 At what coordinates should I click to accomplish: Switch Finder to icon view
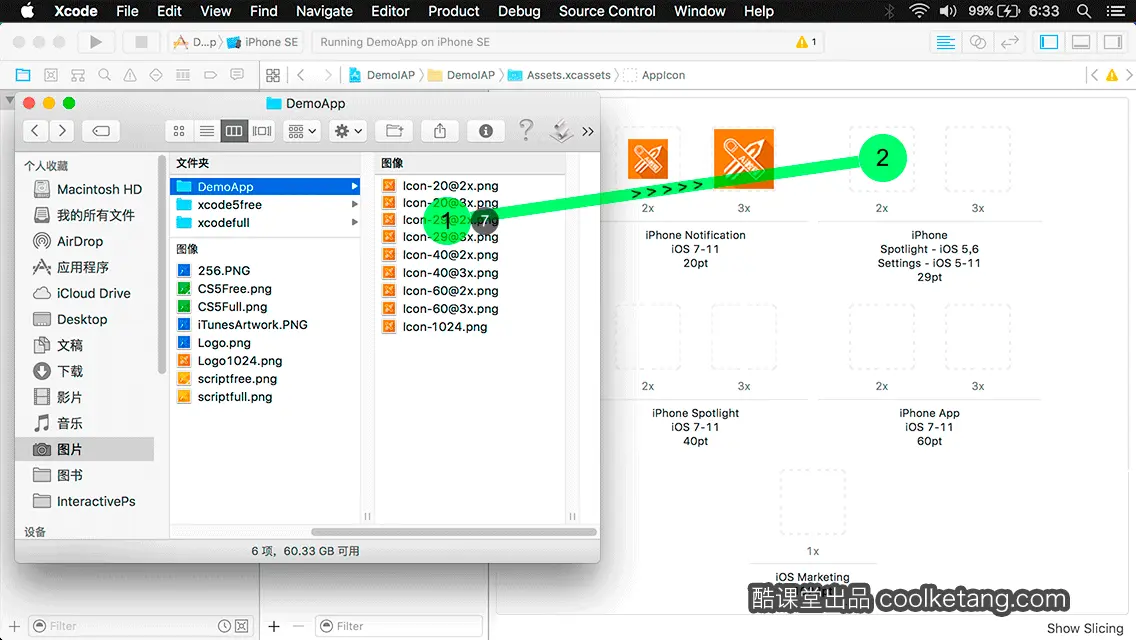pyautogui.click(x=178, y=130)
